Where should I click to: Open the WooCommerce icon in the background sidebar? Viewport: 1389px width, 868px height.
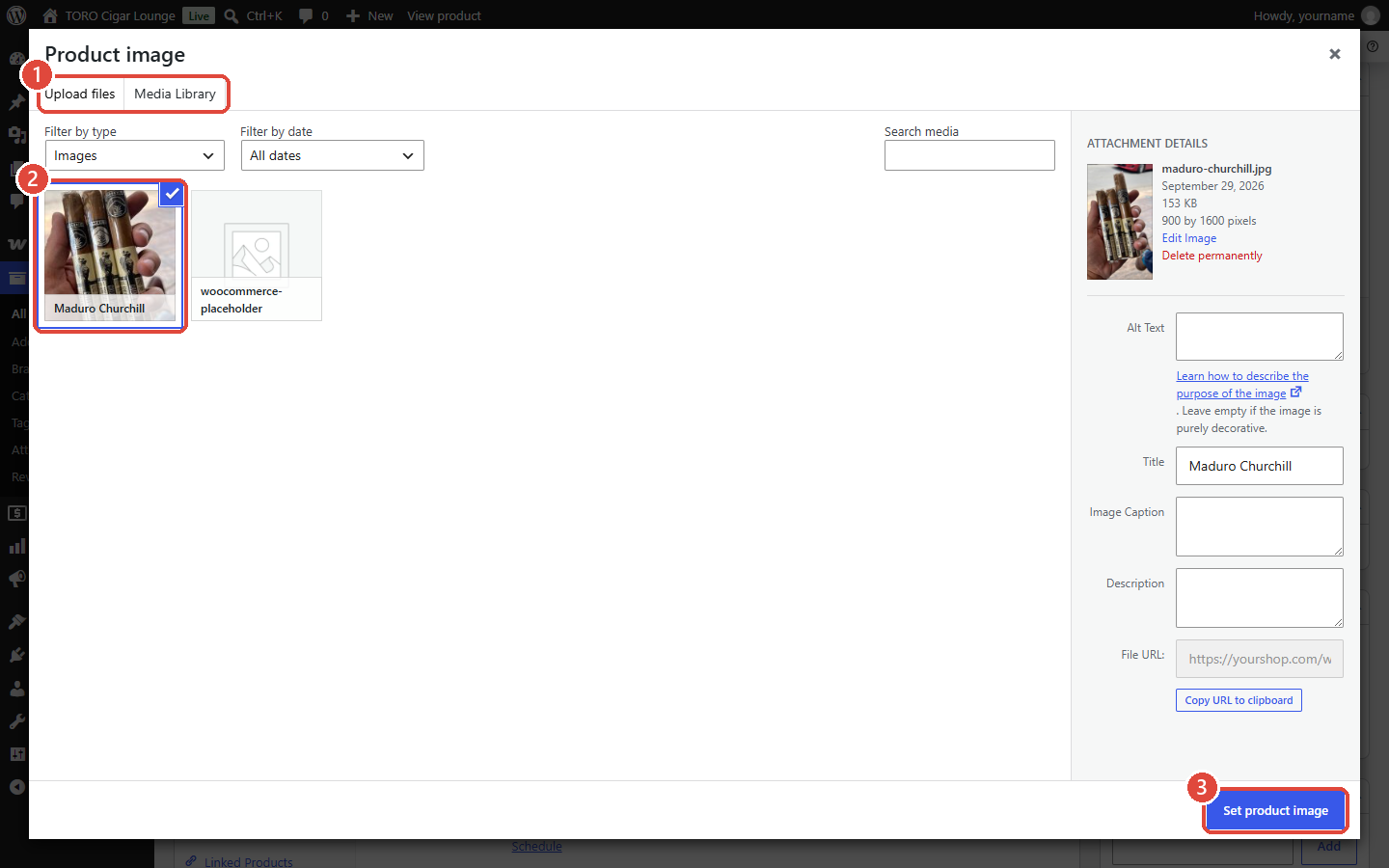tap(16, 244)
